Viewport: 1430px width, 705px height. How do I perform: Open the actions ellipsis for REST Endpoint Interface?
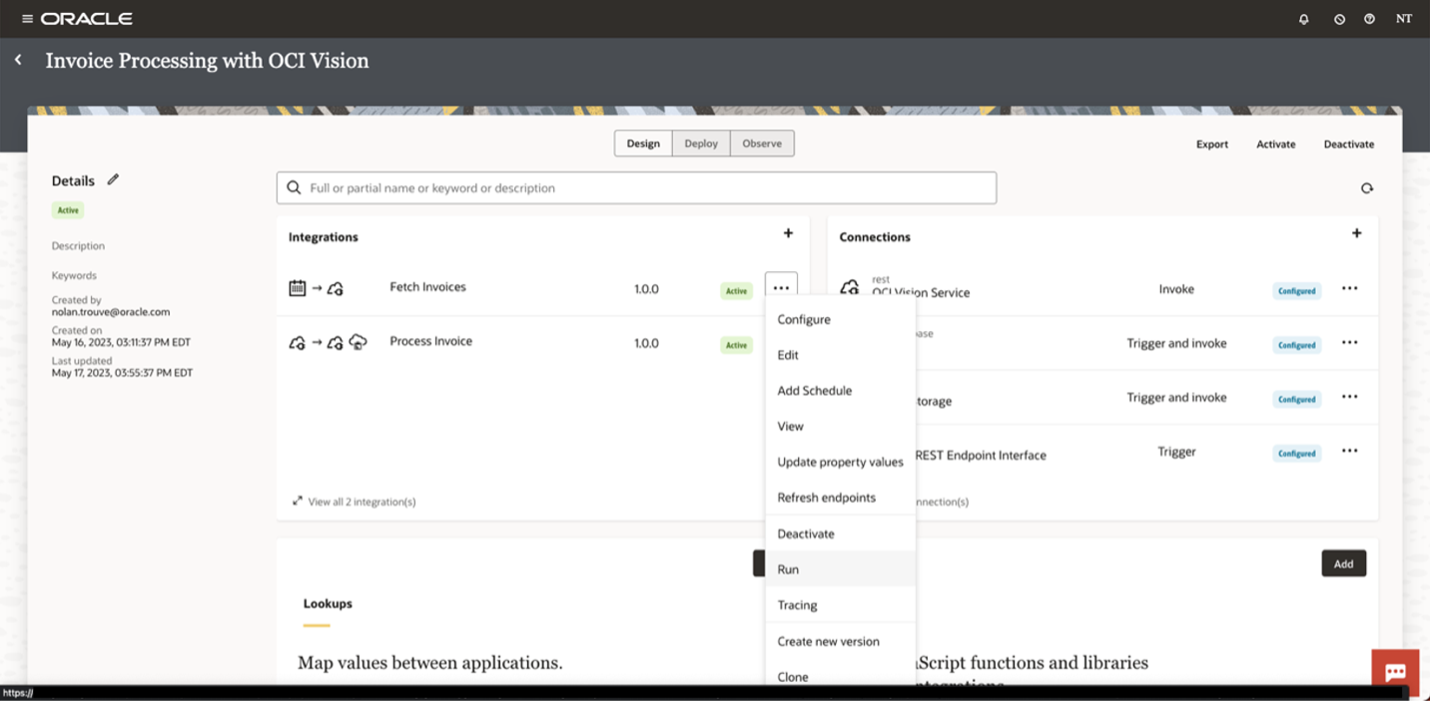tap(1350, 452)
